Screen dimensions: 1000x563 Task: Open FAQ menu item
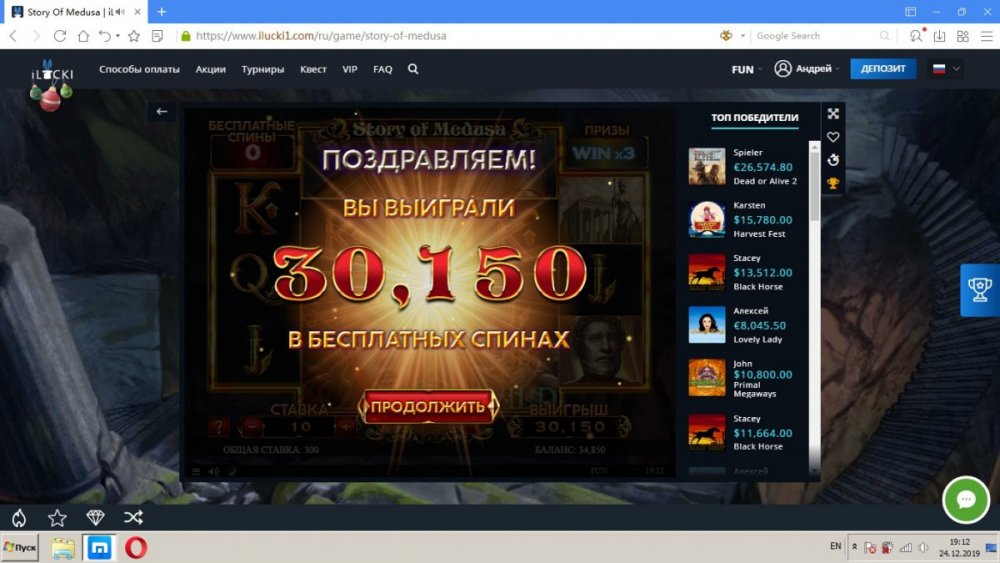[383, 69]
